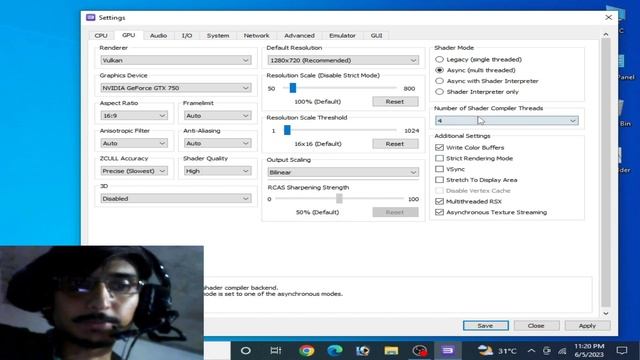Open File Explorer from the taskbar
Viewport: 640px width, 360px height.
pos(391,351)
